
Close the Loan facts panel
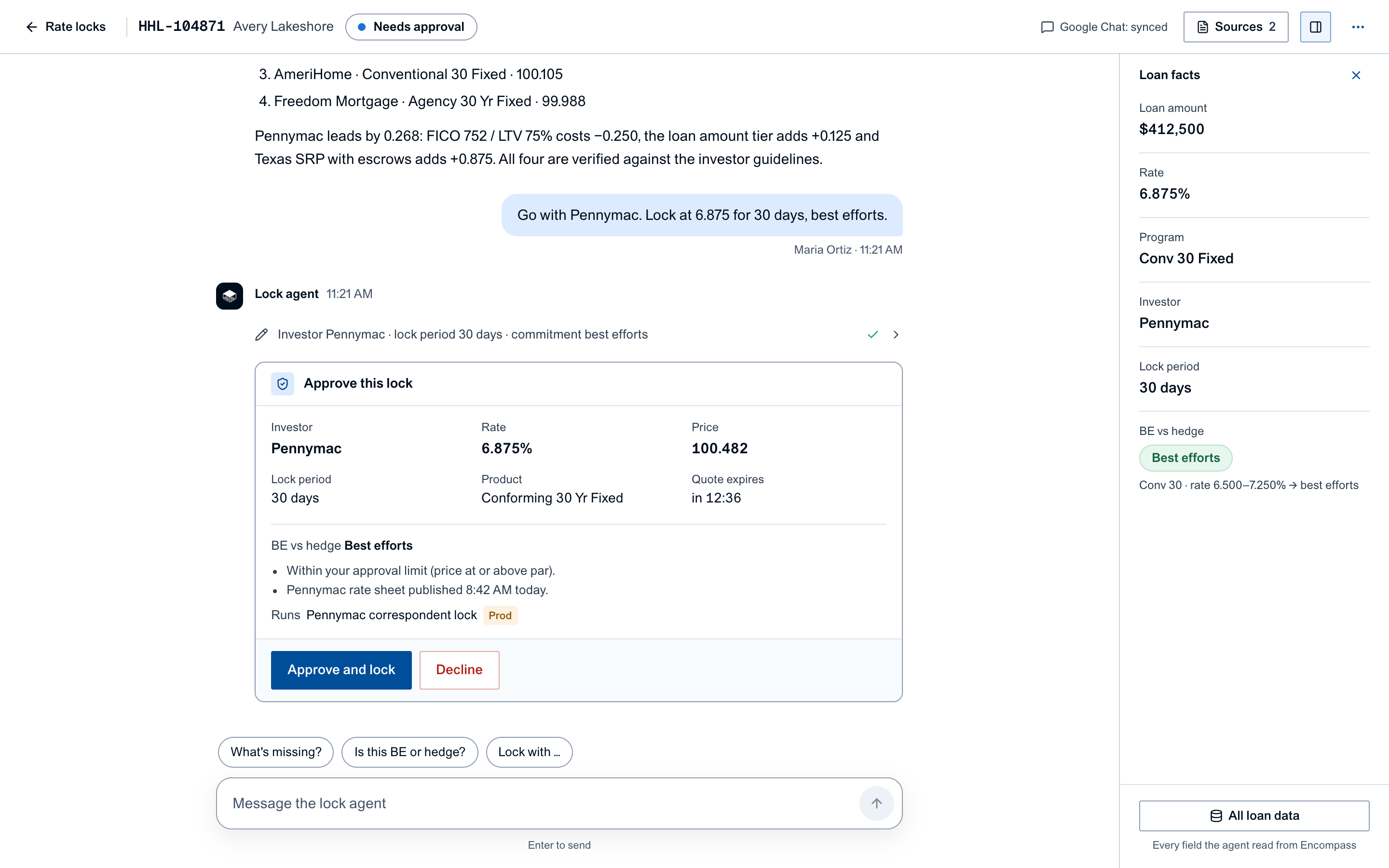[1356, 75]
